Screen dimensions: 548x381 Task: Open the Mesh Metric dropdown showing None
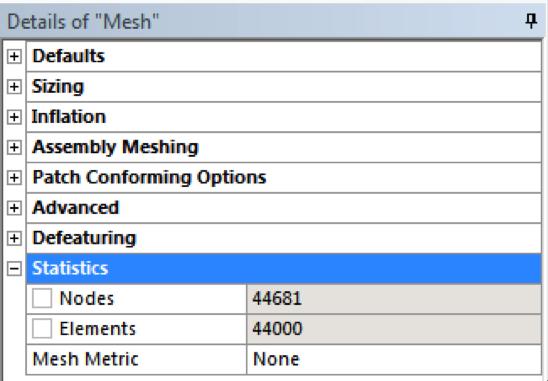(x=394, y=359)
